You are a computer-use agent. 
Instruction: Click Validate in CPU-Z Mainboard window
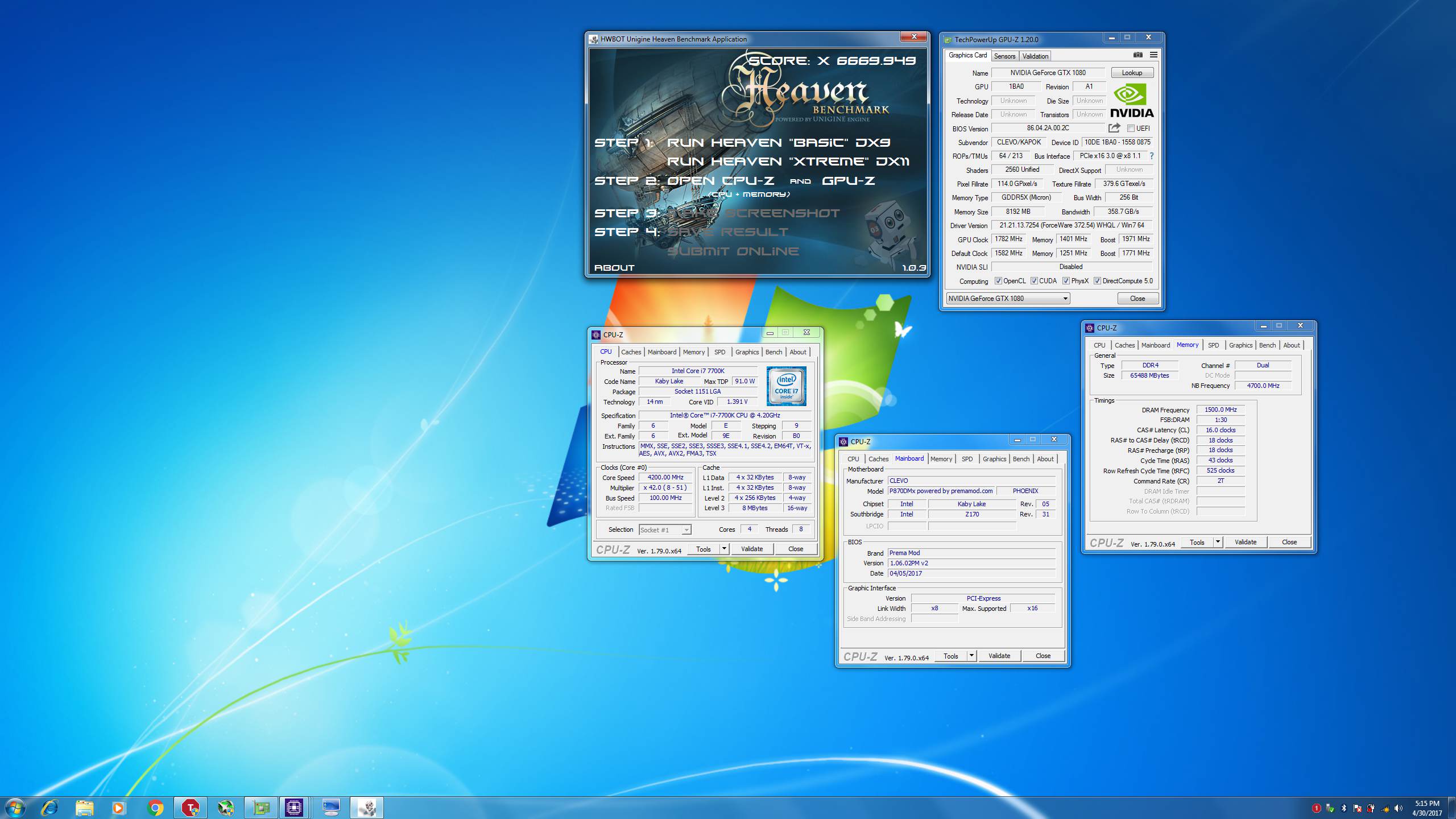(x=999, y=656)
